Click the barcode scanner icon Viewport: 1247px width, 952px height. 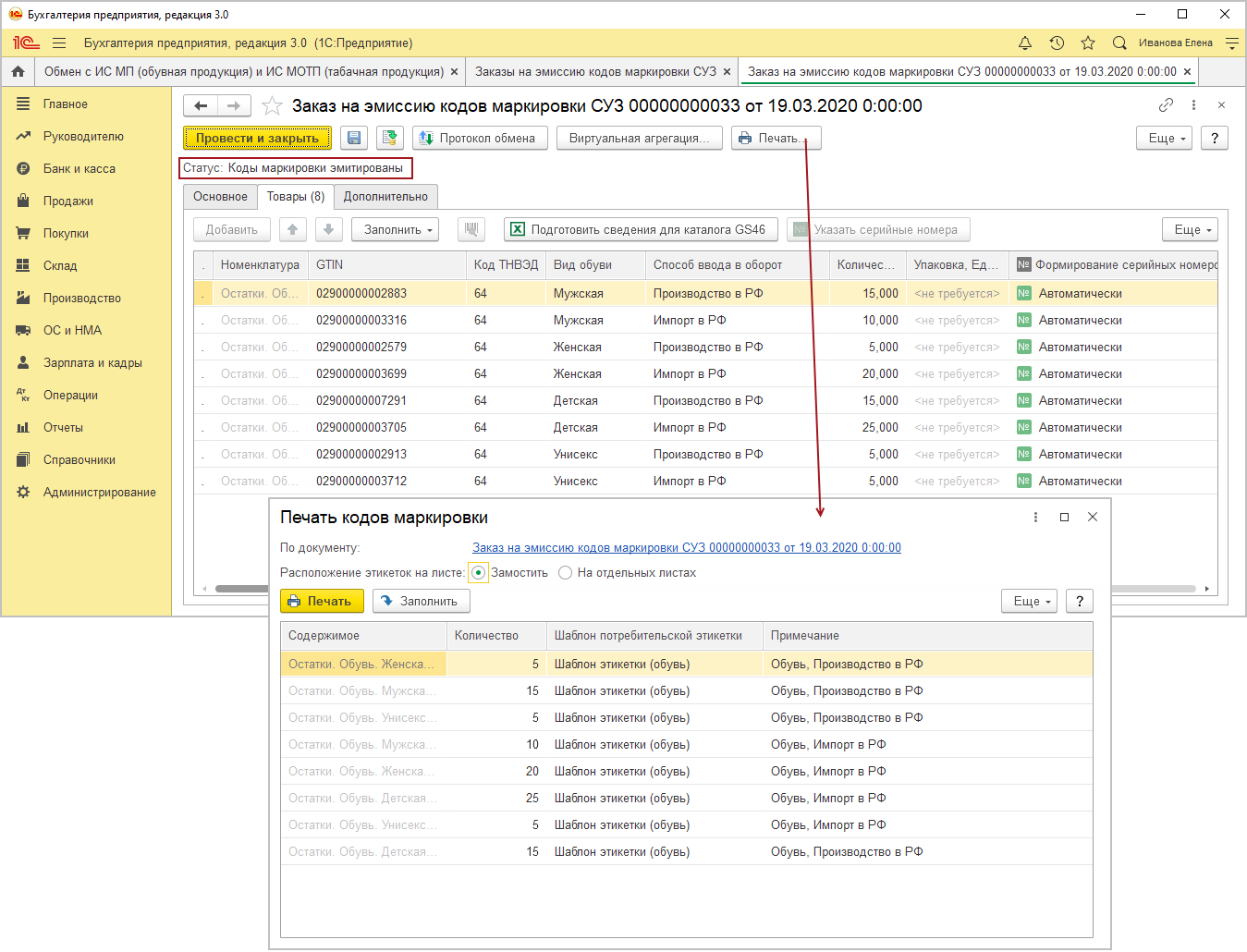coord(471,229)
